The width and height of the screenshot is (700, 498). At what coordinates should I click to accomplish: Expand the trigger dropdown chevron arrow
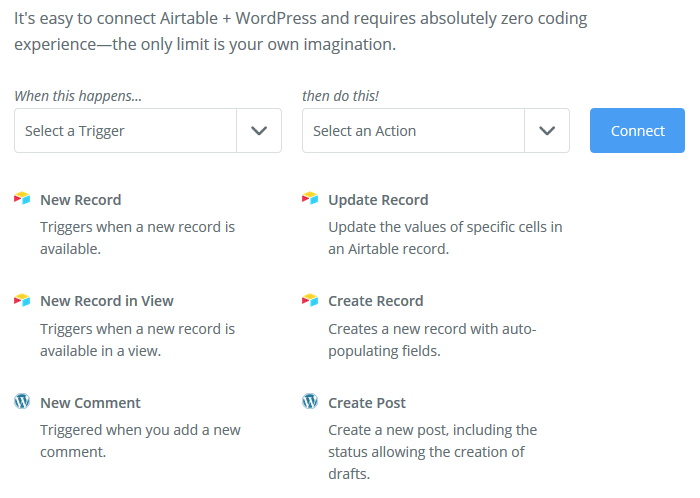(x=259, y=131)
